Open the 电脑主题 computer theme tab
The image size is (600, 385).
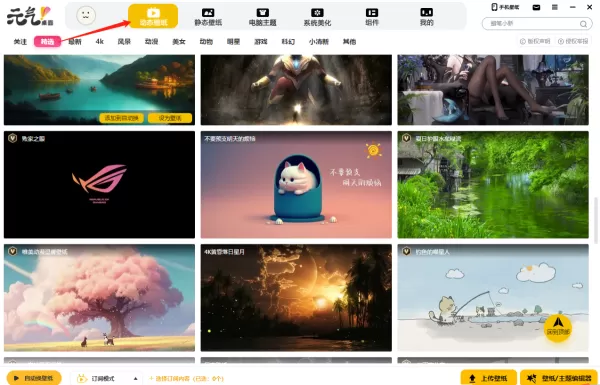[x=262, y=17]
